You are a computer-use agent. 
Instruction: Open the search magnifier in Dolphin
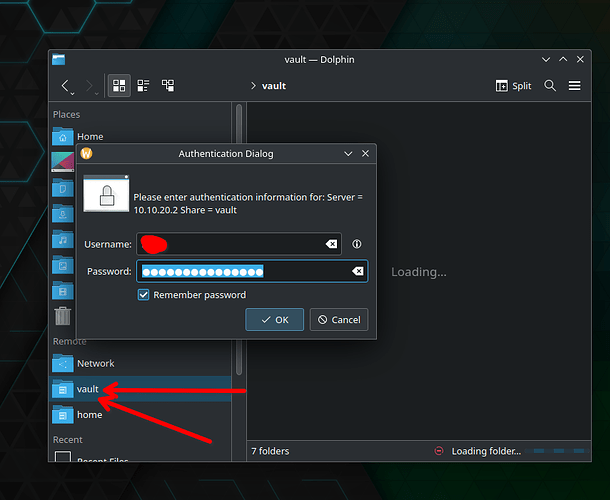coord(550,86)
